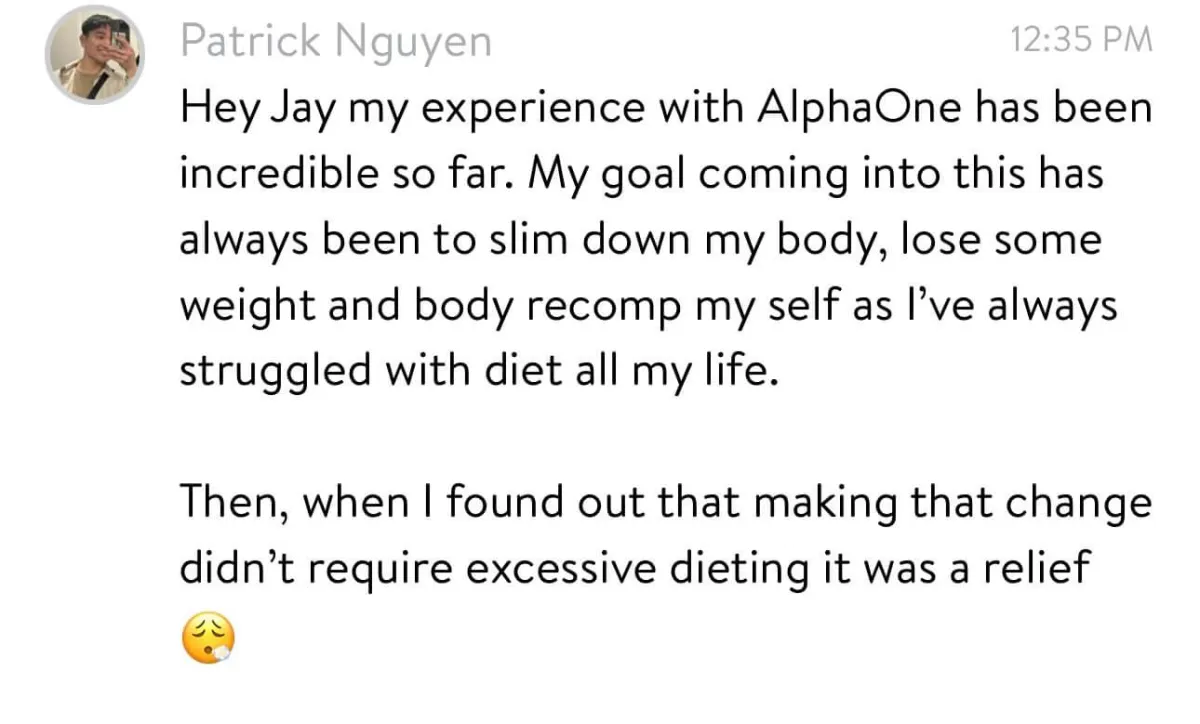The width and height of the screenshot is (1200, 724).
Task: Click the greeting 'Hey Jay' text
Action: (x=260, y=109)
